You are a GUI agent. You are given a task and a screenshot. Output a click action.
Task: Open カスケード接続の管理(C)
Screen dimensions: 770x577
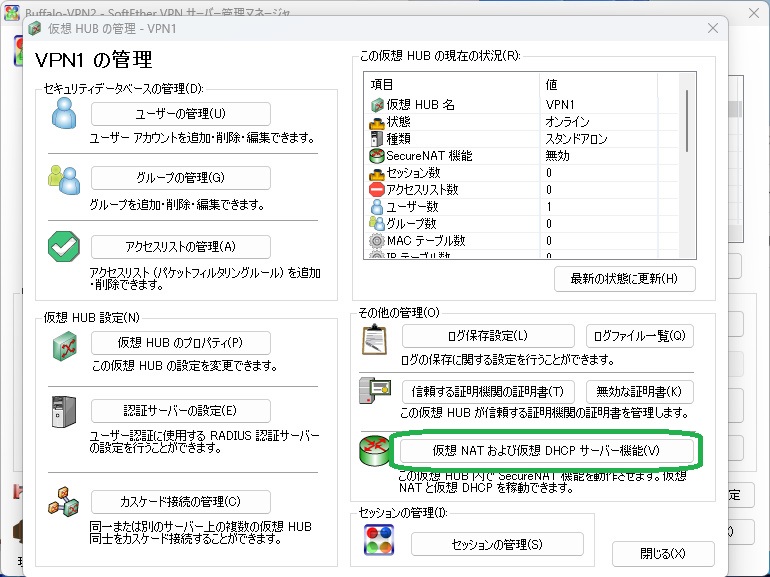click(x=181, y=502)
